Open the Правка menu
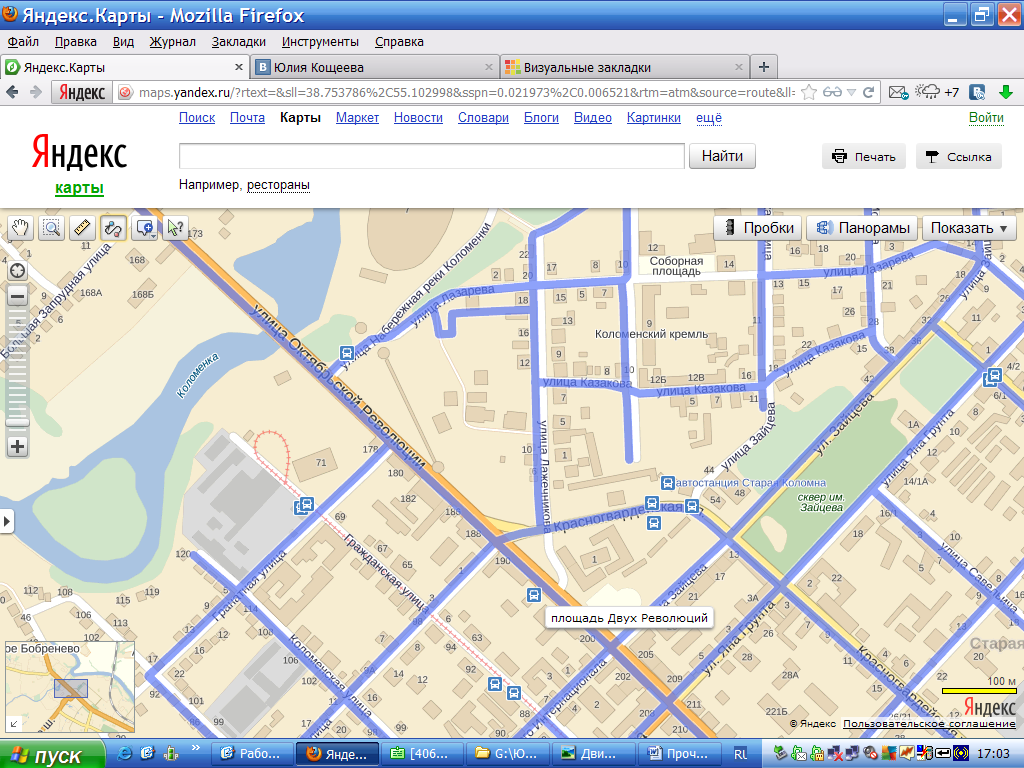Image resolution: width=1024 pixels, height=768 pixels. coord(76,42)
